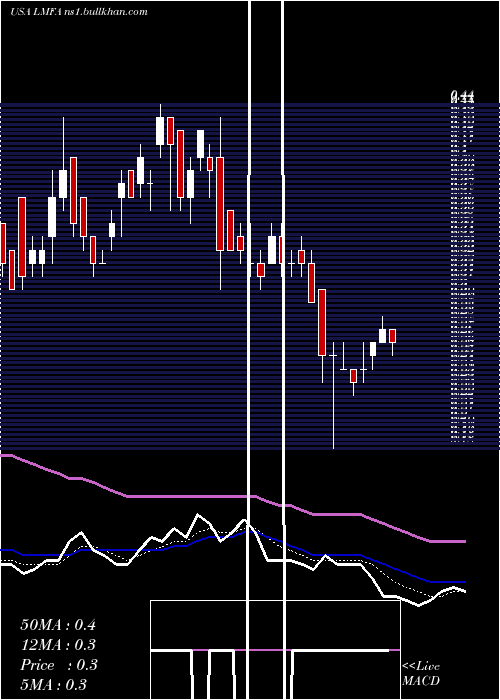Click the purple 50MA line in lower panel
The height and width of the screenshot is (700, 500).
[233, 496]
